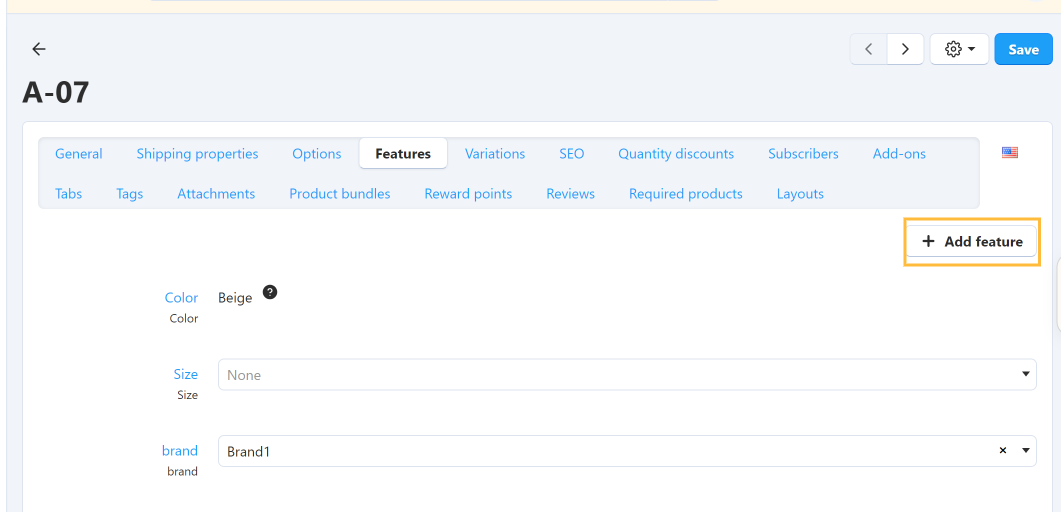Open the gear settings menu
The height and width of the screenshot is (512, 1061).
pos(960,49)
